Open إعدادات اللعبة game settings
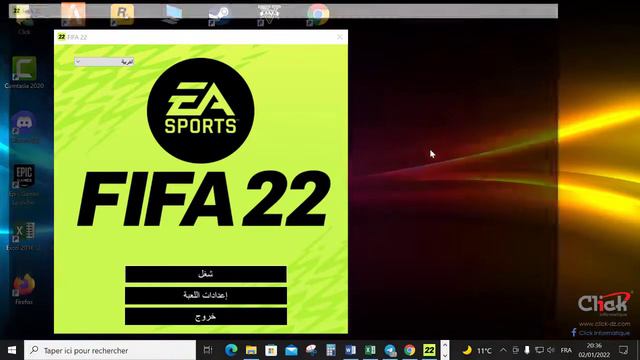Screen dimensions: 640x360 click(206, 295)
